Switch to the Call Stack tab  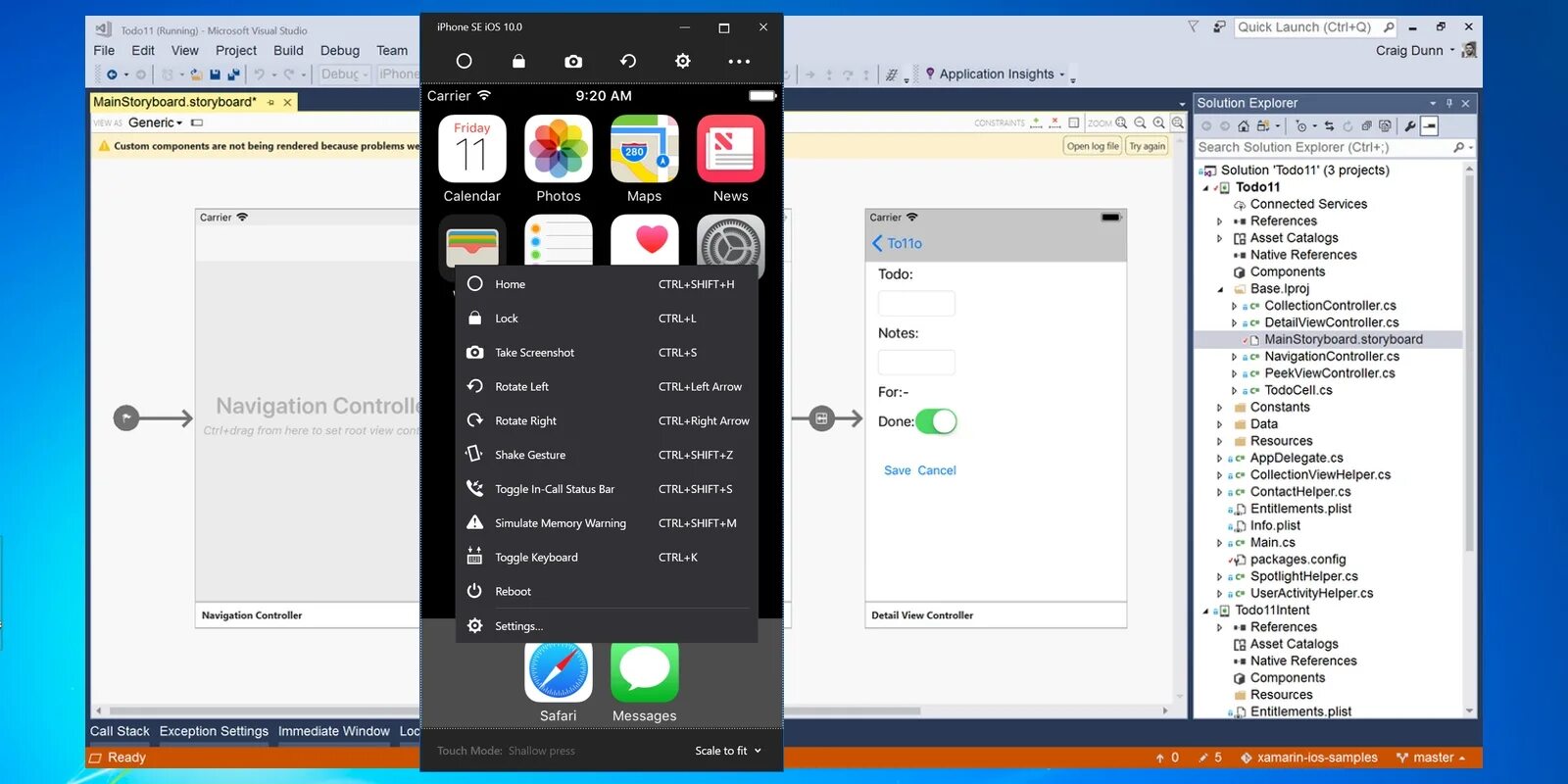pos(120,731)
